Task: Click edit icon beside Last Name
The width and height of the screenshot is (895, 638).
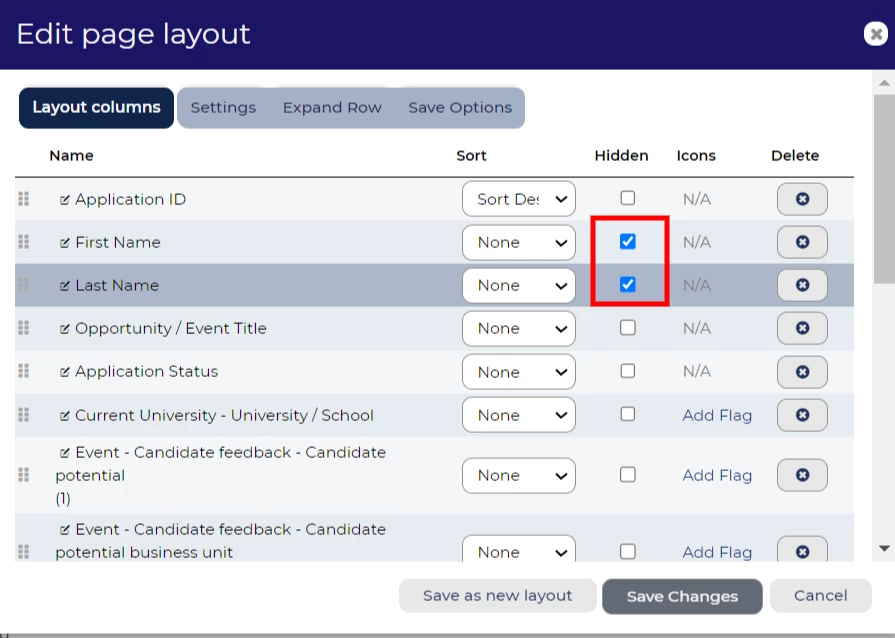Action: 65,286
